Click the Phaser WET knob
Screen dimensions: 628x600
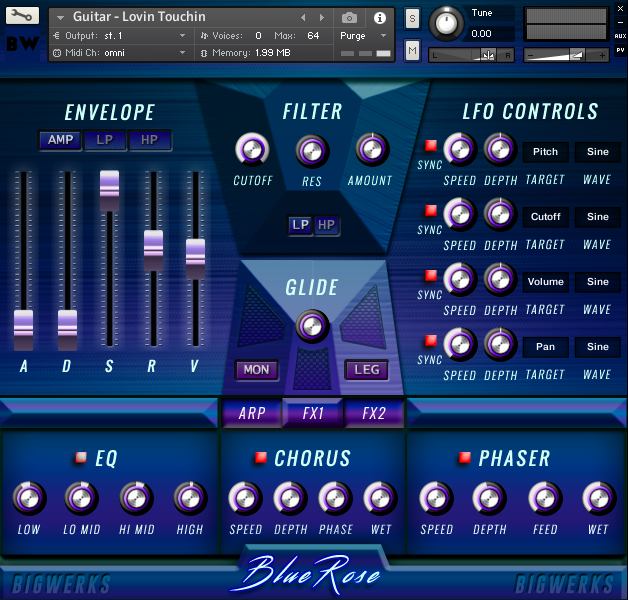point(599,499)
